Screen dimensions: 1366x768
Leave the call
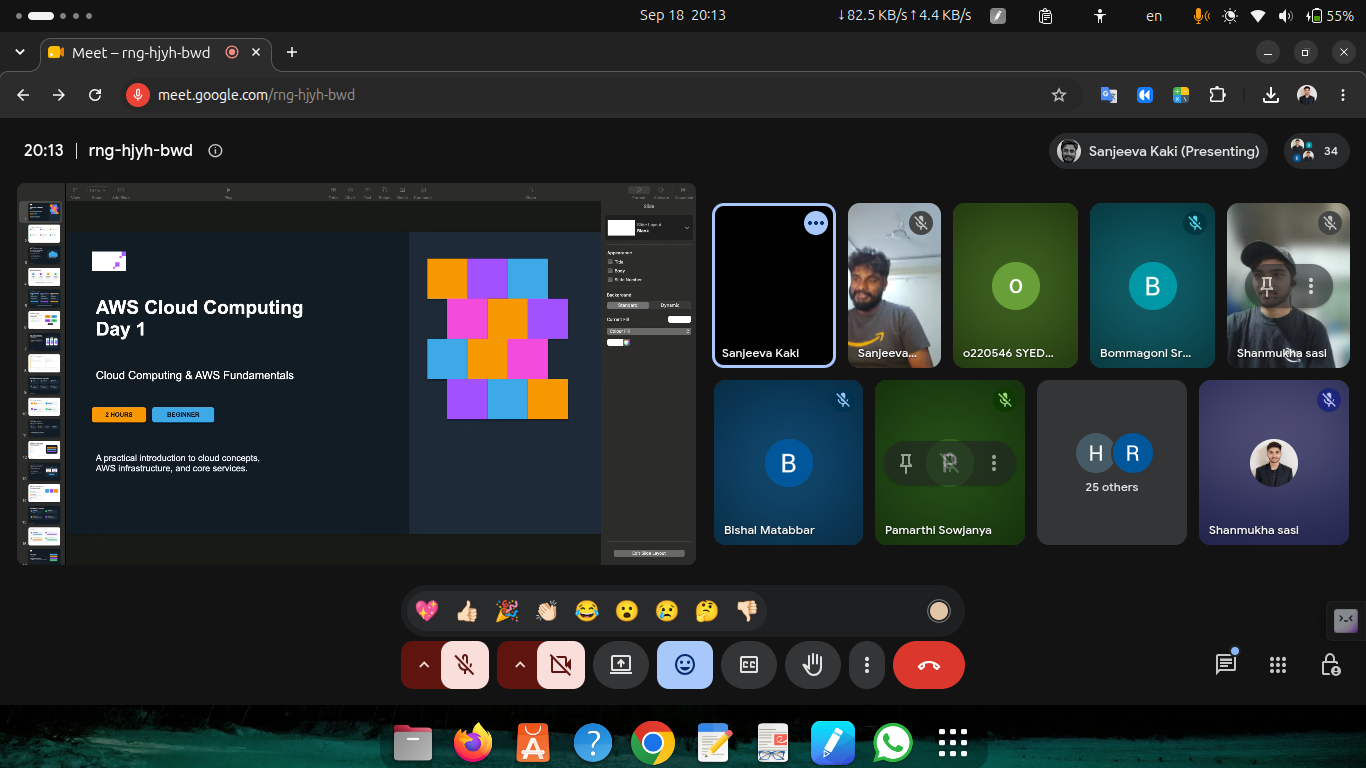point(929,665)
